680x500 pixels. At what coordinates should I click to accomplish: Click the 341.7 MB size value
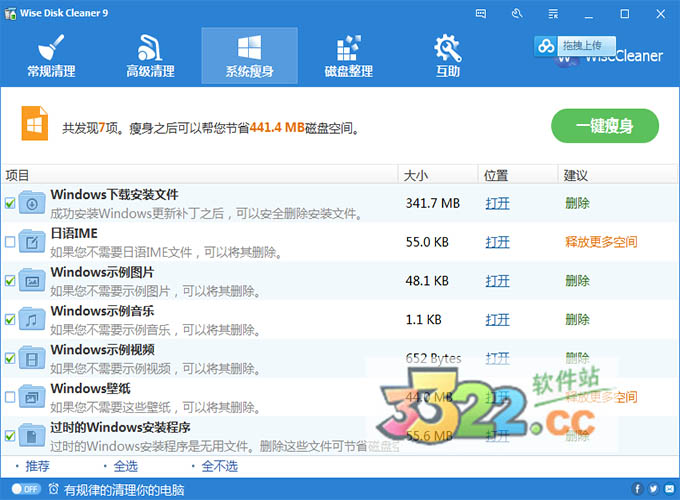click(432, 203)
